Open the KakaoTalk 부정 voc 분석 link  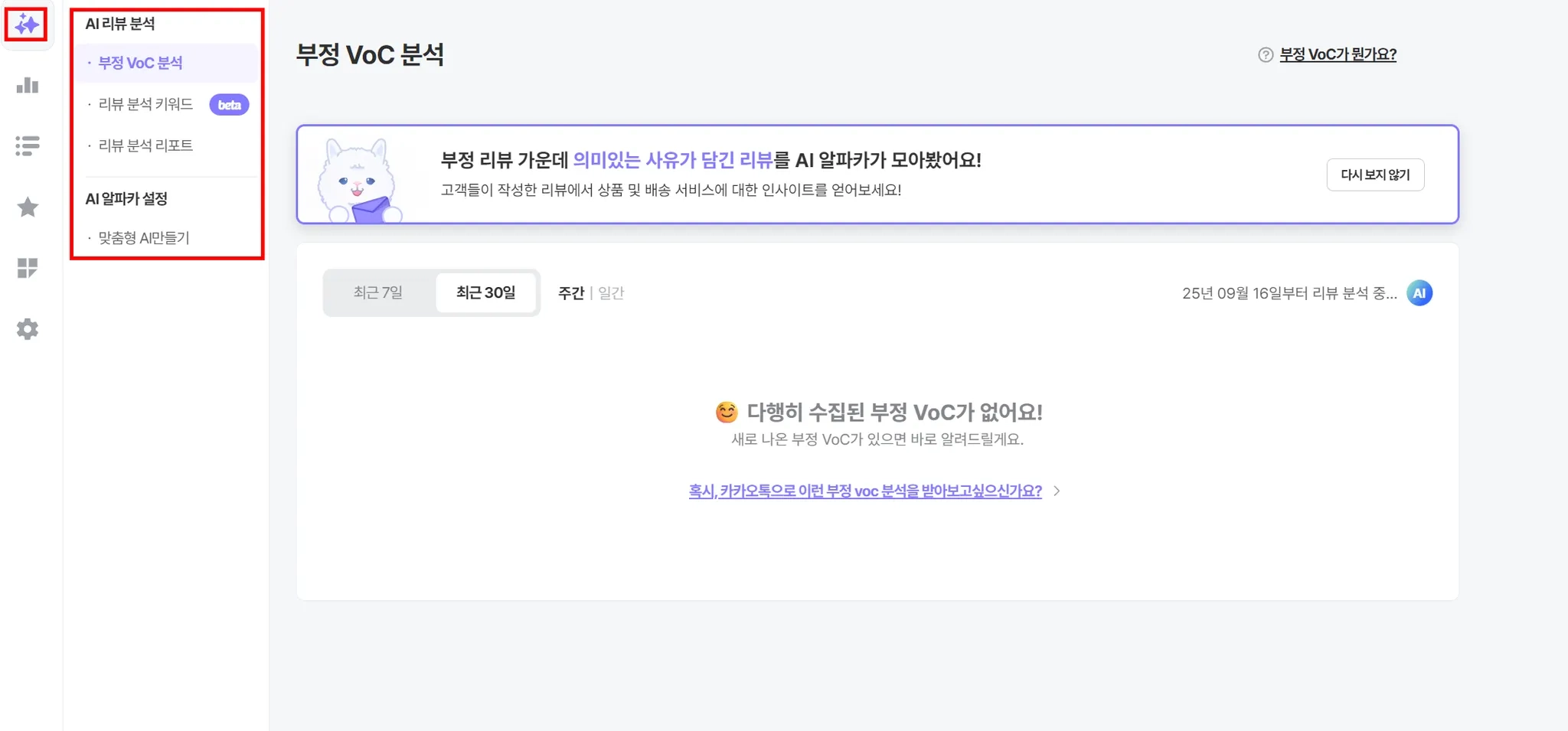pos(865,491)
